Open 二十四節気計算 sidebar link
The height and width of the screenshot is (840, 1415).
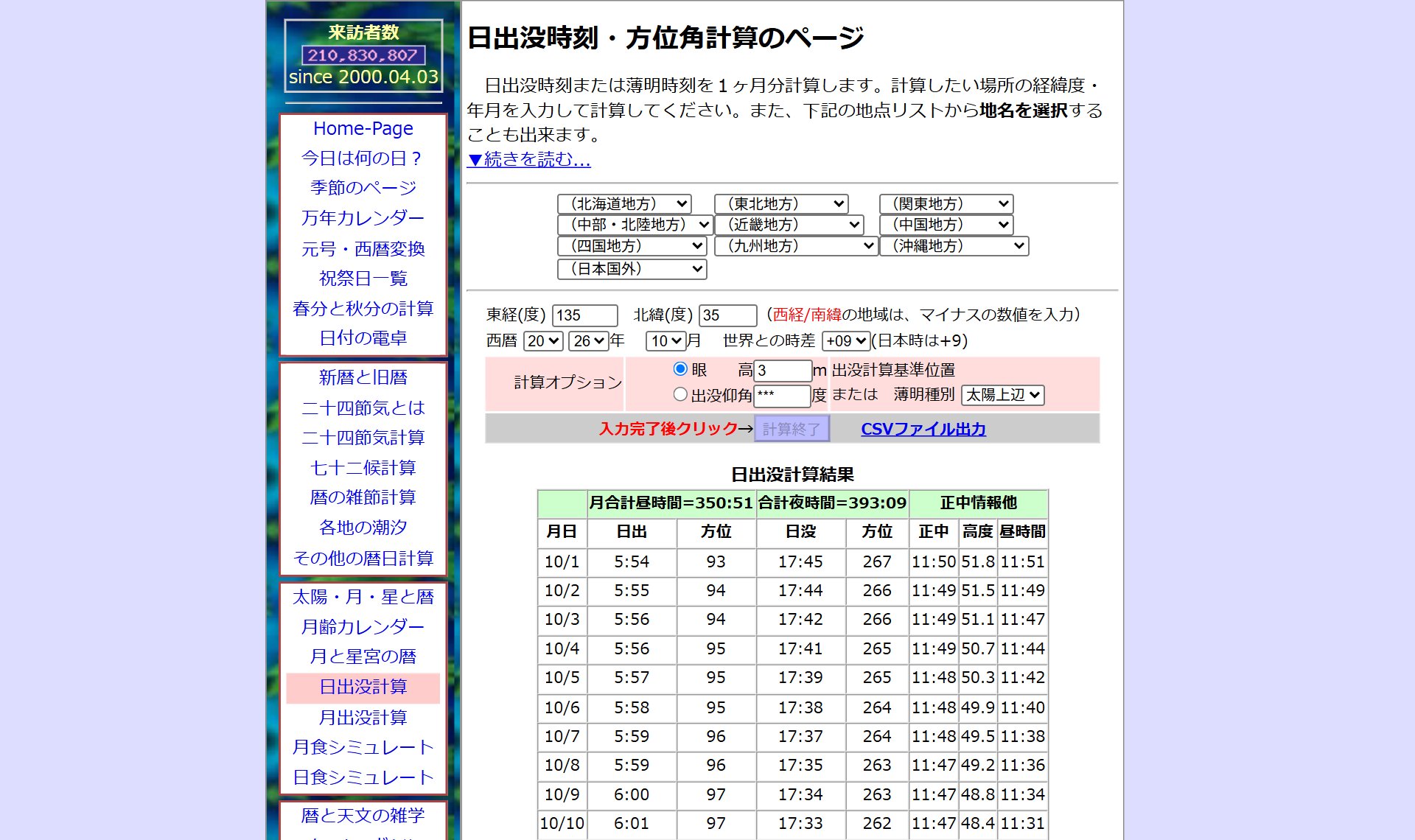click(x=363, y=437)
